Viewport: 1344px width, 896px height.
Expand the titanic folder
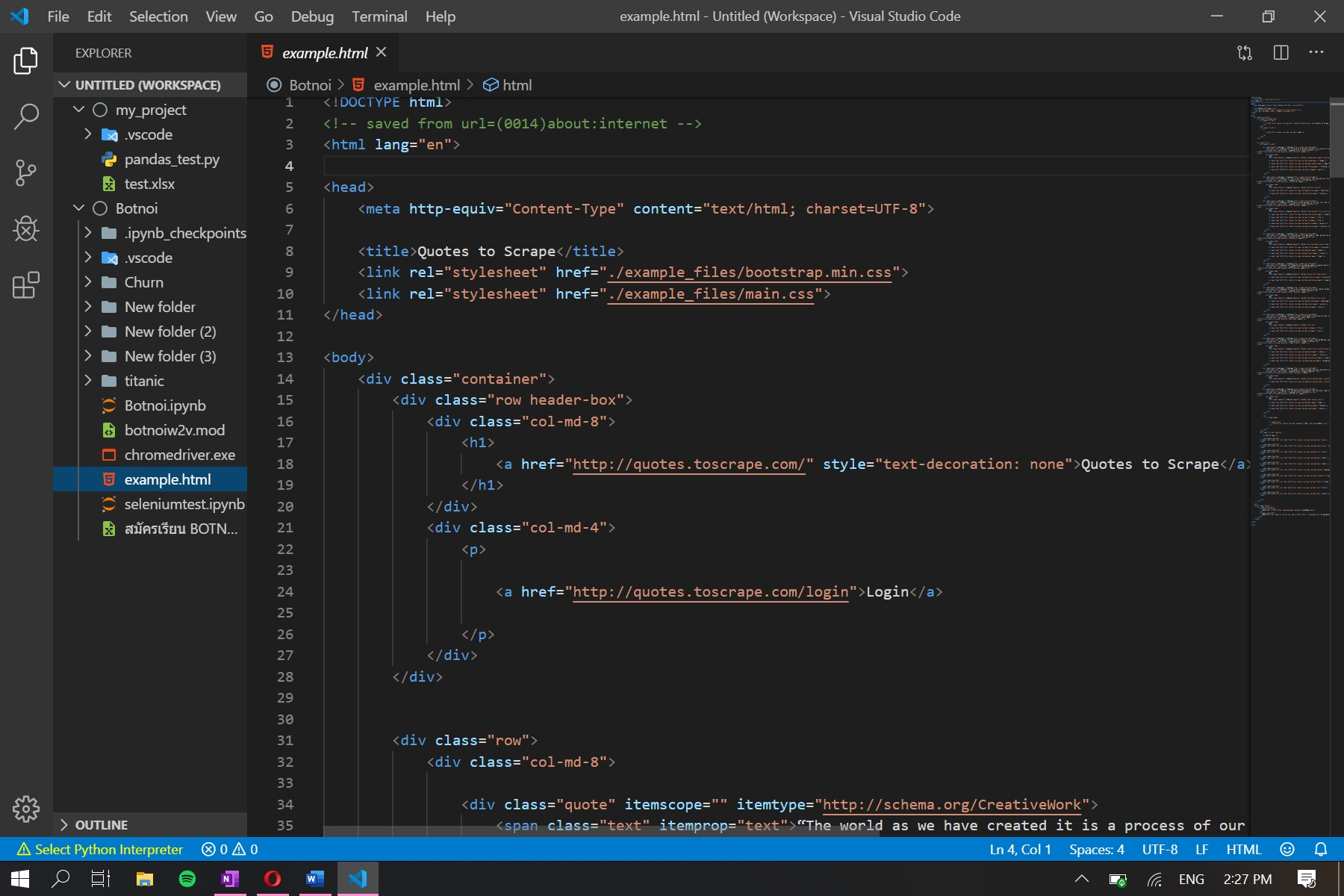143,381
